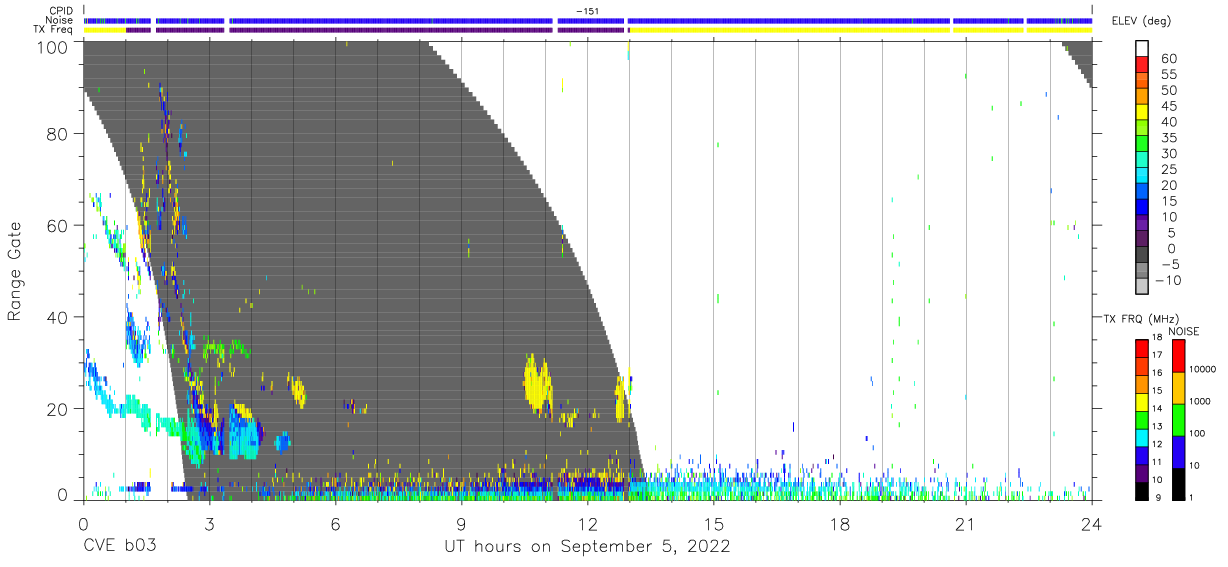Pick the yellow 40-45 degree elevation swatch
Viewport: 1228px width, 567px height.
point(1143,113)
